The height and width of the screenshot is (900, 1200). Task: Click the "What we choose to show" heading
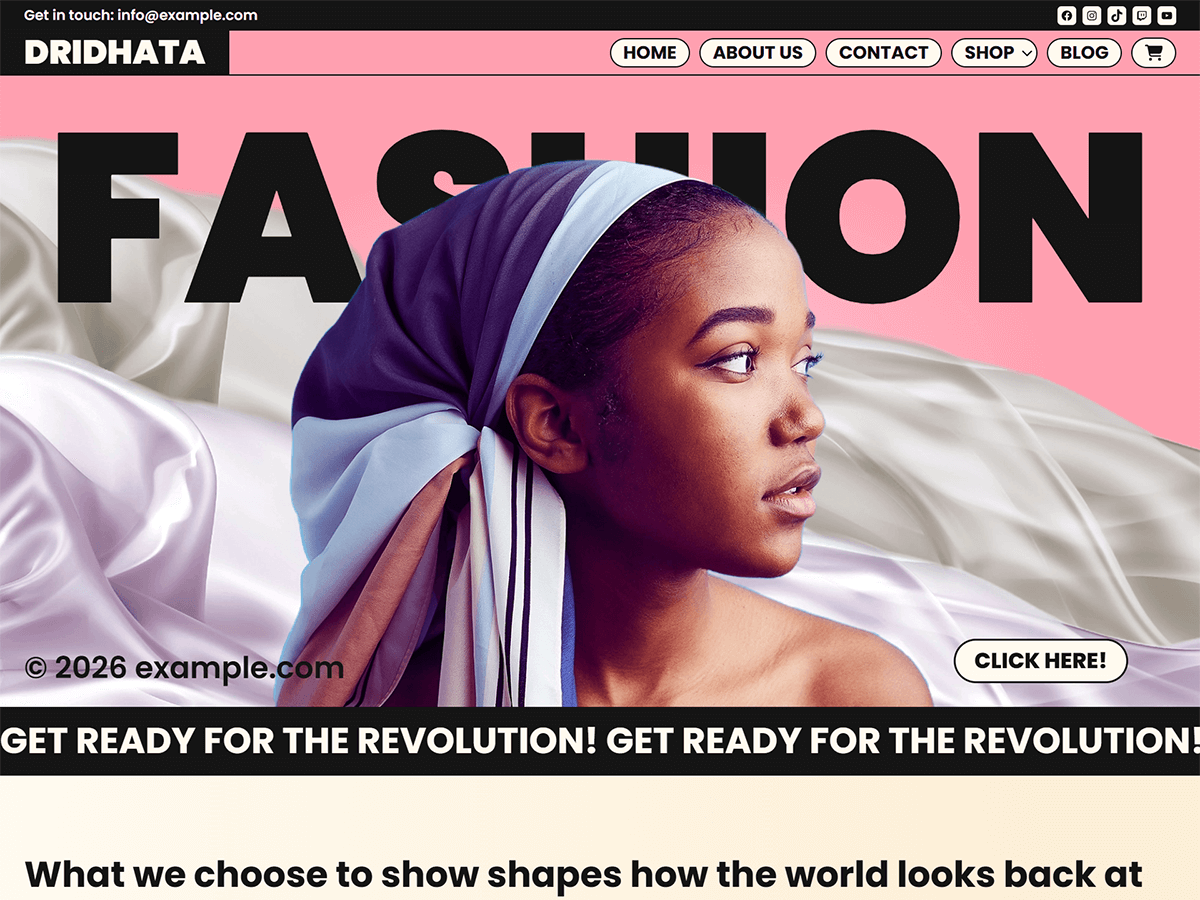point(584,874)
